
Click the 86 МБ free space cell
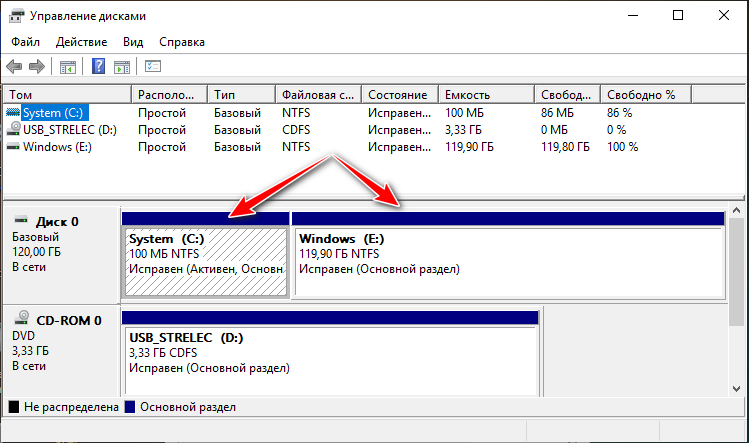click(557, 113)
